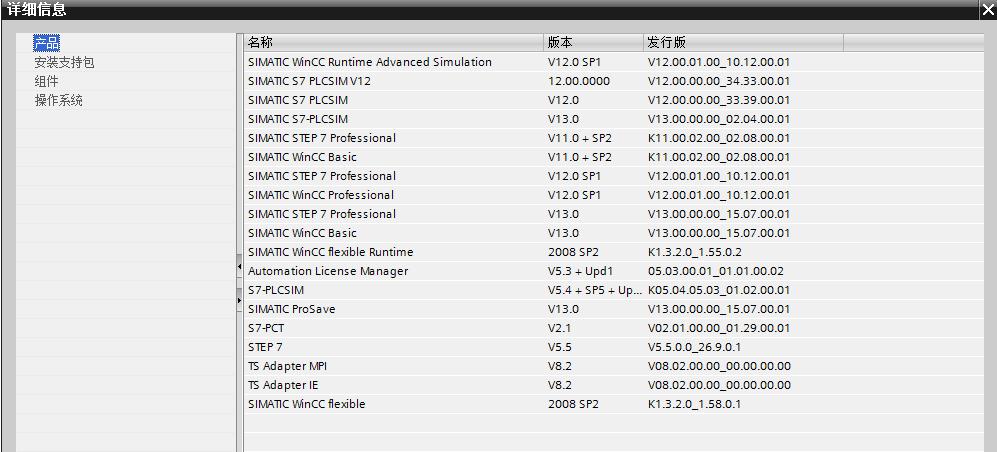
Task: Select the SIMATIC WinCC Professional row
Action: click(x=321, y=195)
